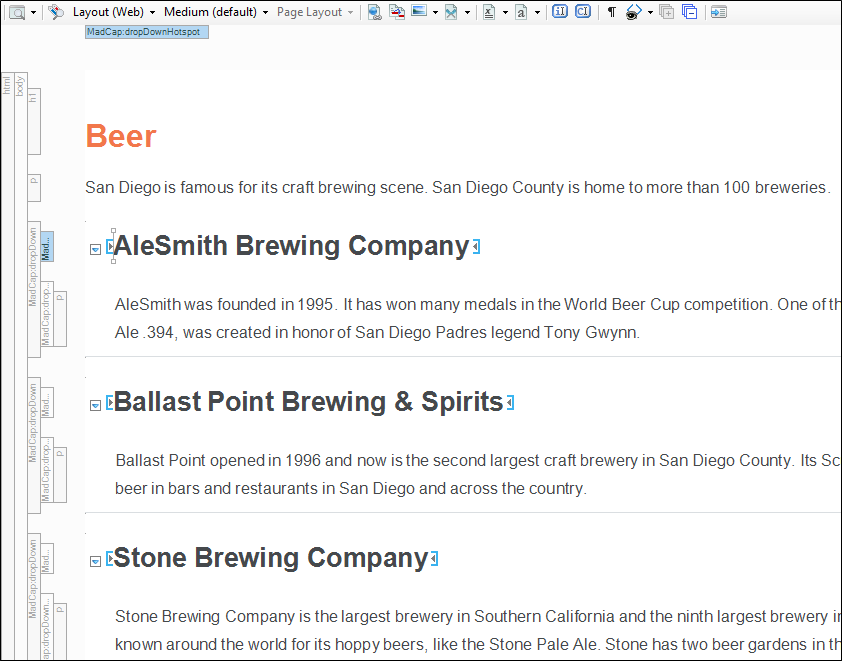The image size is (842, 661).
Task: Click the expand all plus icon
Action: pos(666,12)
